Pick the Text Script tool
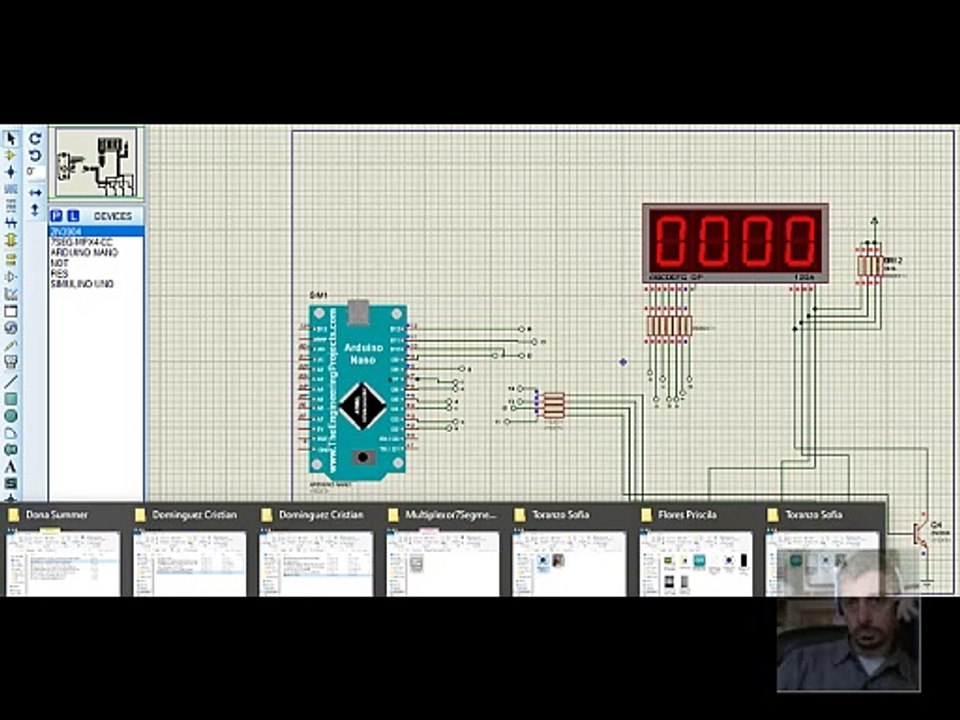The image size is (960, 720). point(10,206)
